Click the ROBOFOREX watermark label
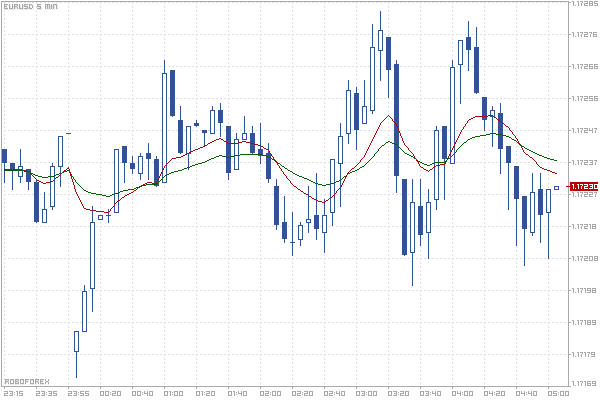The height and width of the screenshot is (400, 600). click(27, 381)
